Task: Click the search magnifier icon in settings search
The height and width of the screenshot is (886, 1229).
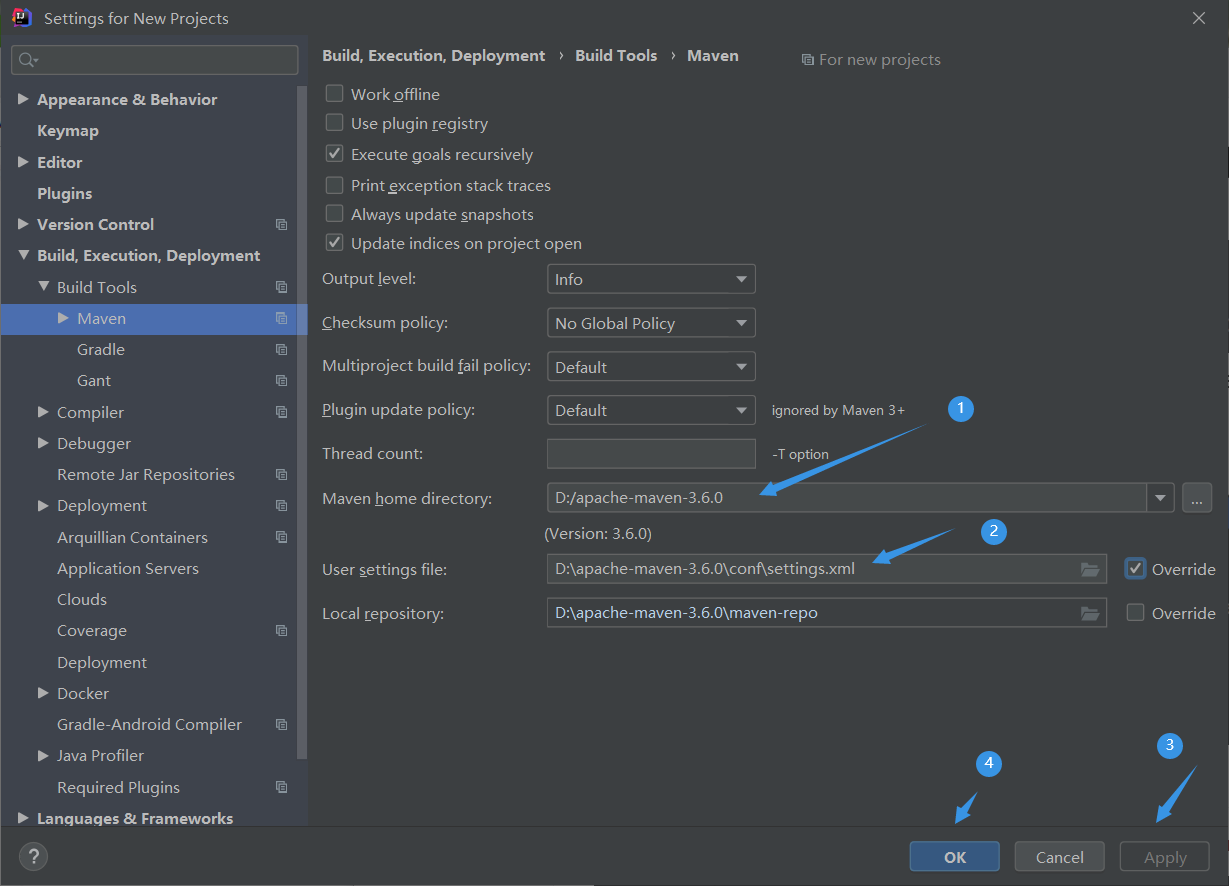Action: coord(28,60)
